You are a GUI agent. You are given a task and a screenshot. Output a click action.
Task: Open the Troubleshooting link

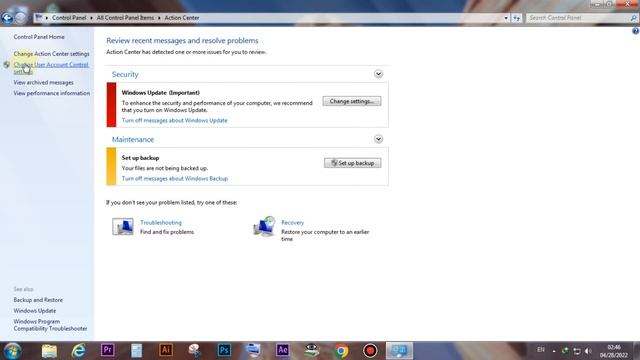click(x=161, y=222)
